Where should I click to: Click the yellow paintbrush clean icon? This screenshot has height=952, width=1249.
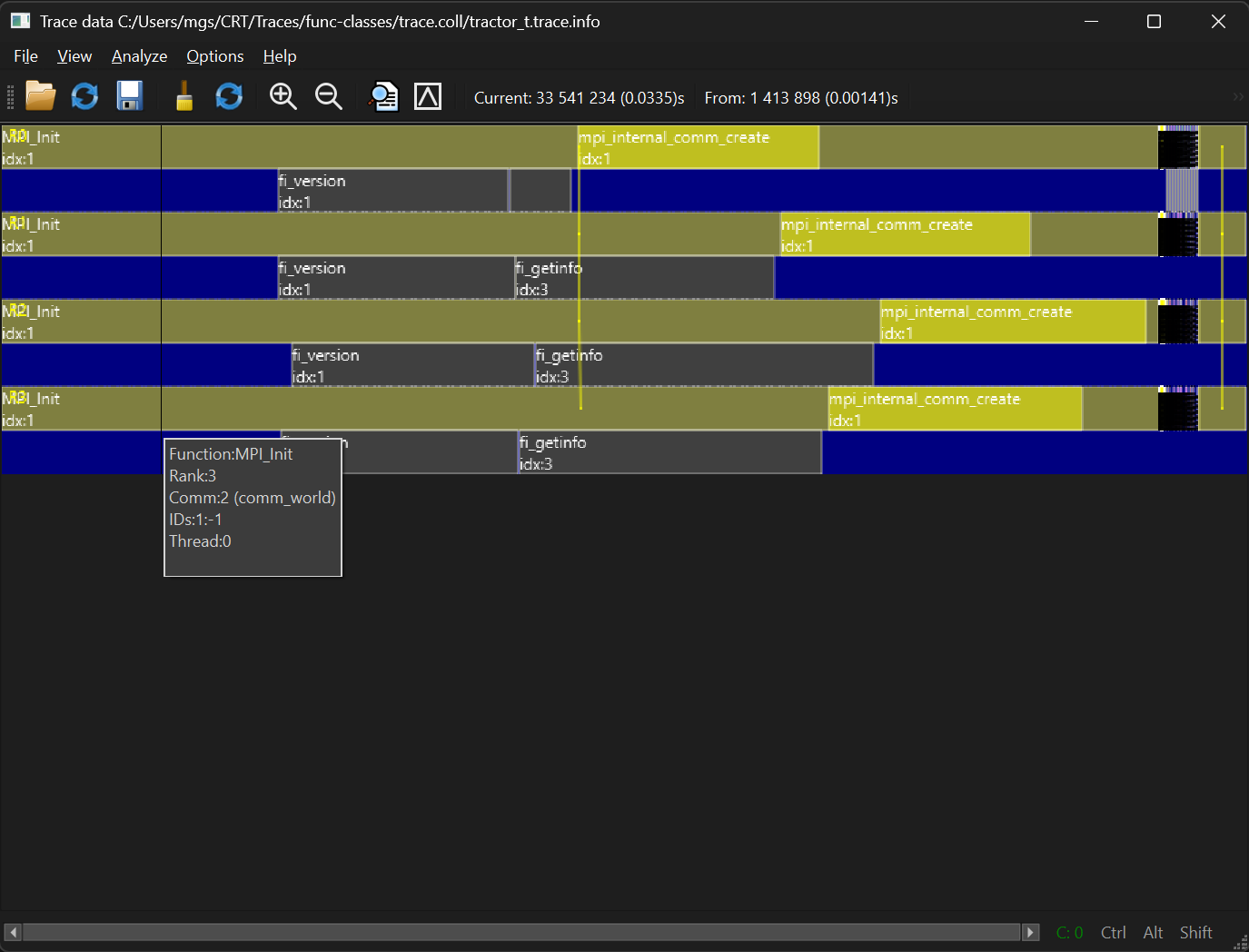pos(184,95)
